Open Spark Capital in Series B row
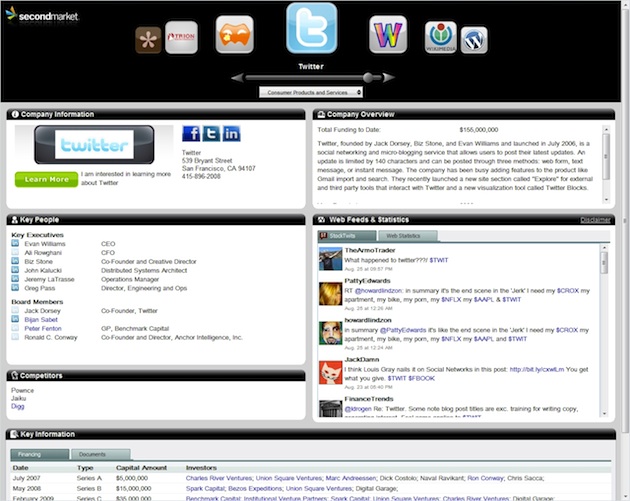630x501 pixels. pyautogui.click(x=205, y=489)
